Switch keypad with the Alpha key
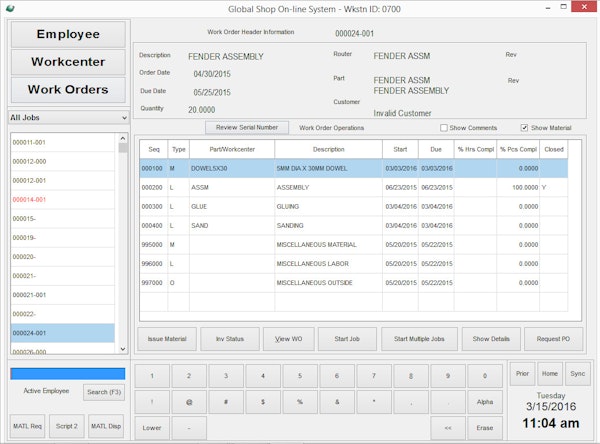Screen dimensions: 600x444 point(485,402)
